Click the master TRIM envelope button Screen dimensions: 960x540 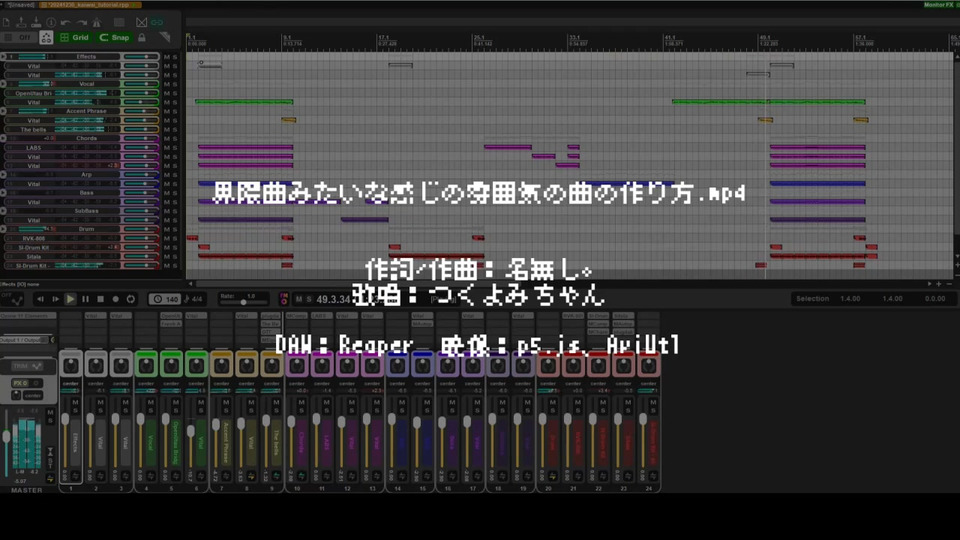point(27,366)
